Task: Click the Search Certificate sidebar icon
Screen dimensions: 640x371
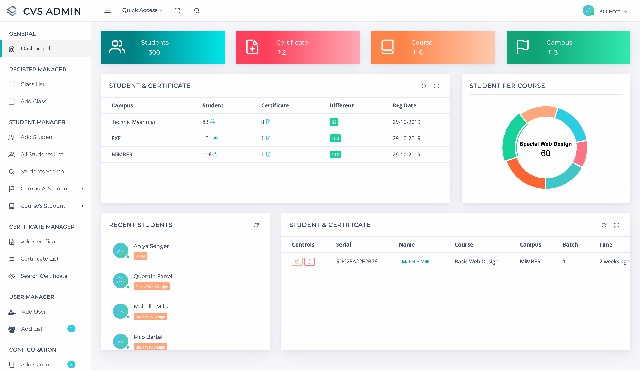Action: point(11,276)
